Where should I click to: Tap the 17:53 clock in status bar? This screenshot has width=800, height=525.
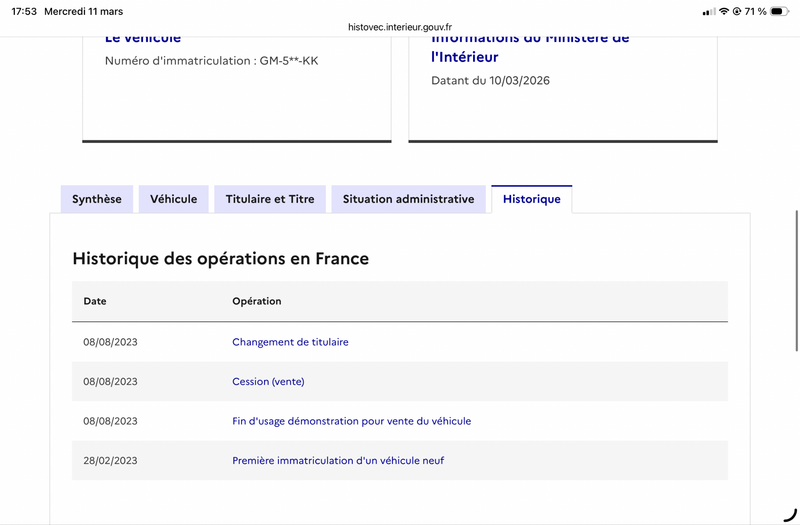[x=24, y=11]
